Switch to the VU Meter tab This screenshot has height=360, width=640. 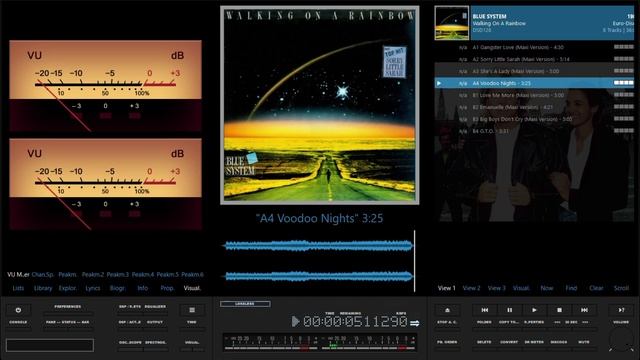18,275
